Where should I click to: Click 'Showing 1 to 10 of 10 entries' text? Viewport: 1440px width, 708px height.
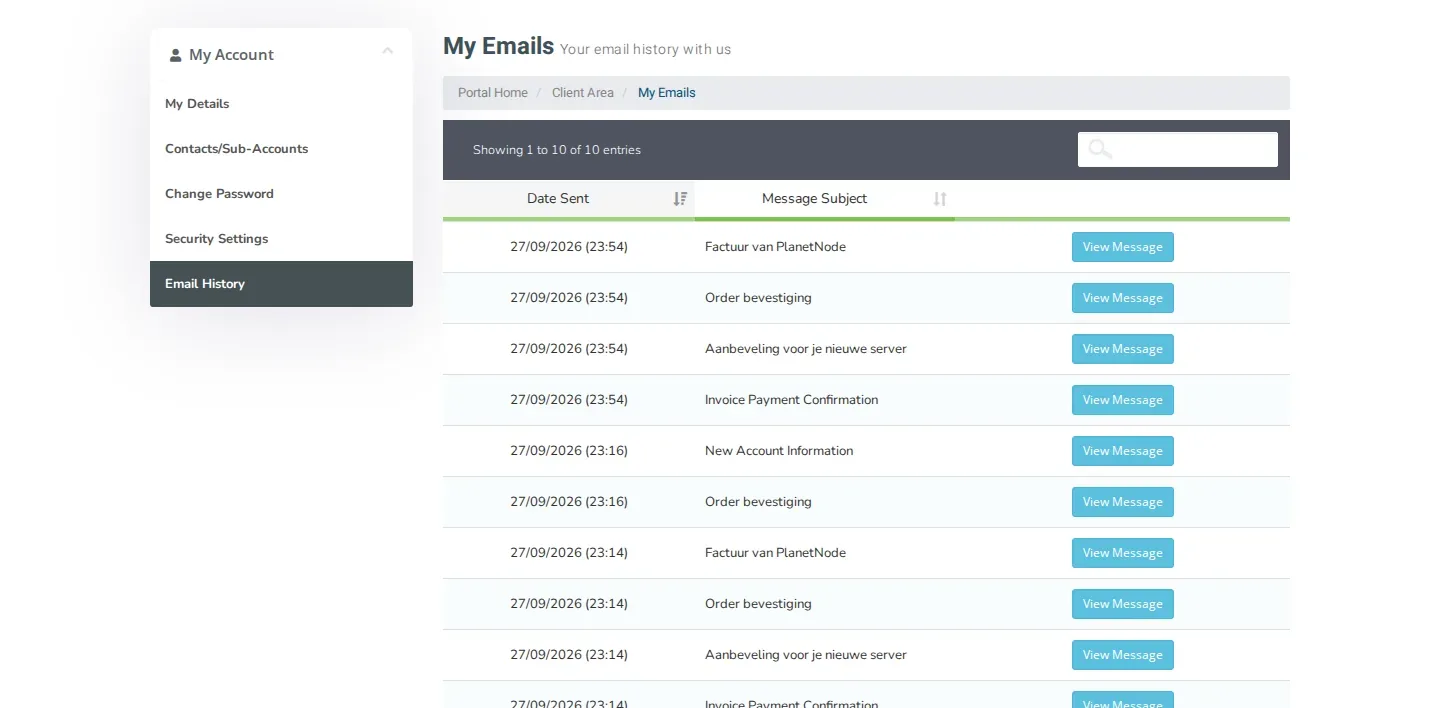tap(557, 150)
